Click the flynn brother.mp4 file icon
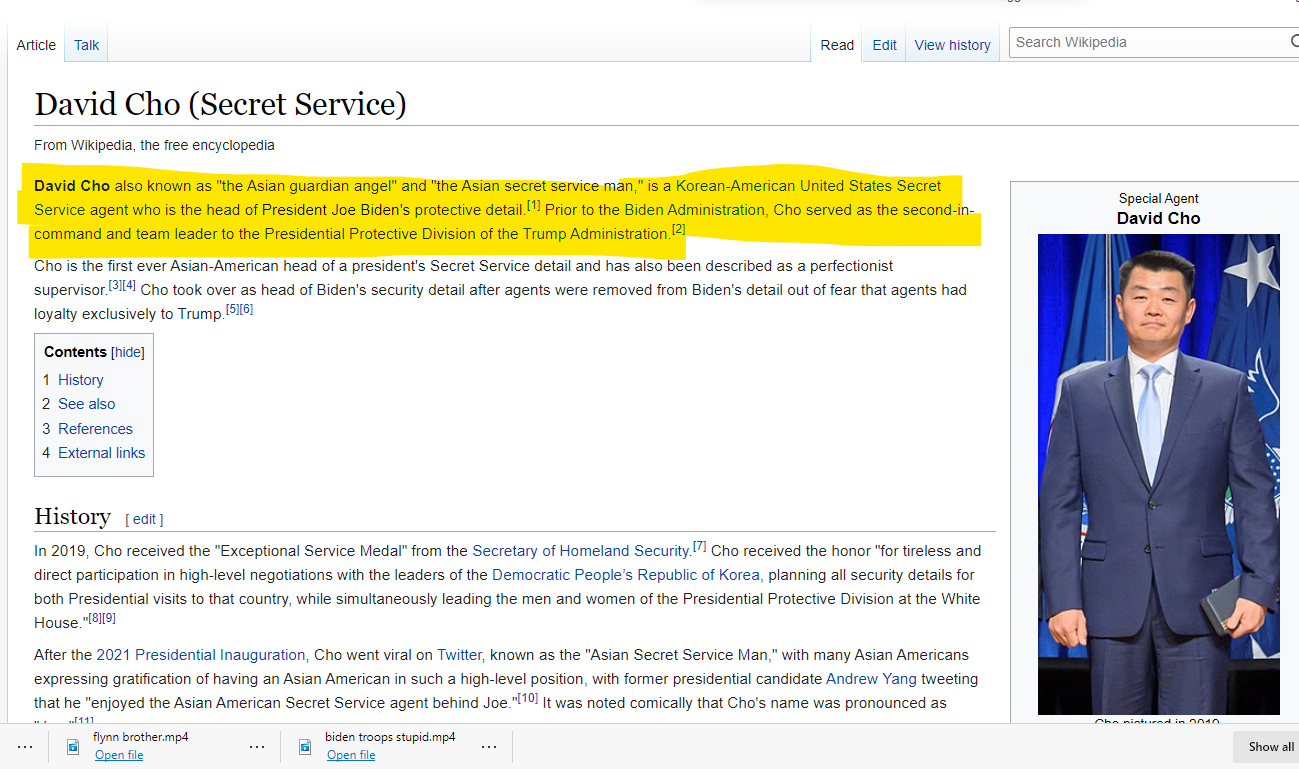This screenshot has width=1299, height=769. [x=73, y=746]
